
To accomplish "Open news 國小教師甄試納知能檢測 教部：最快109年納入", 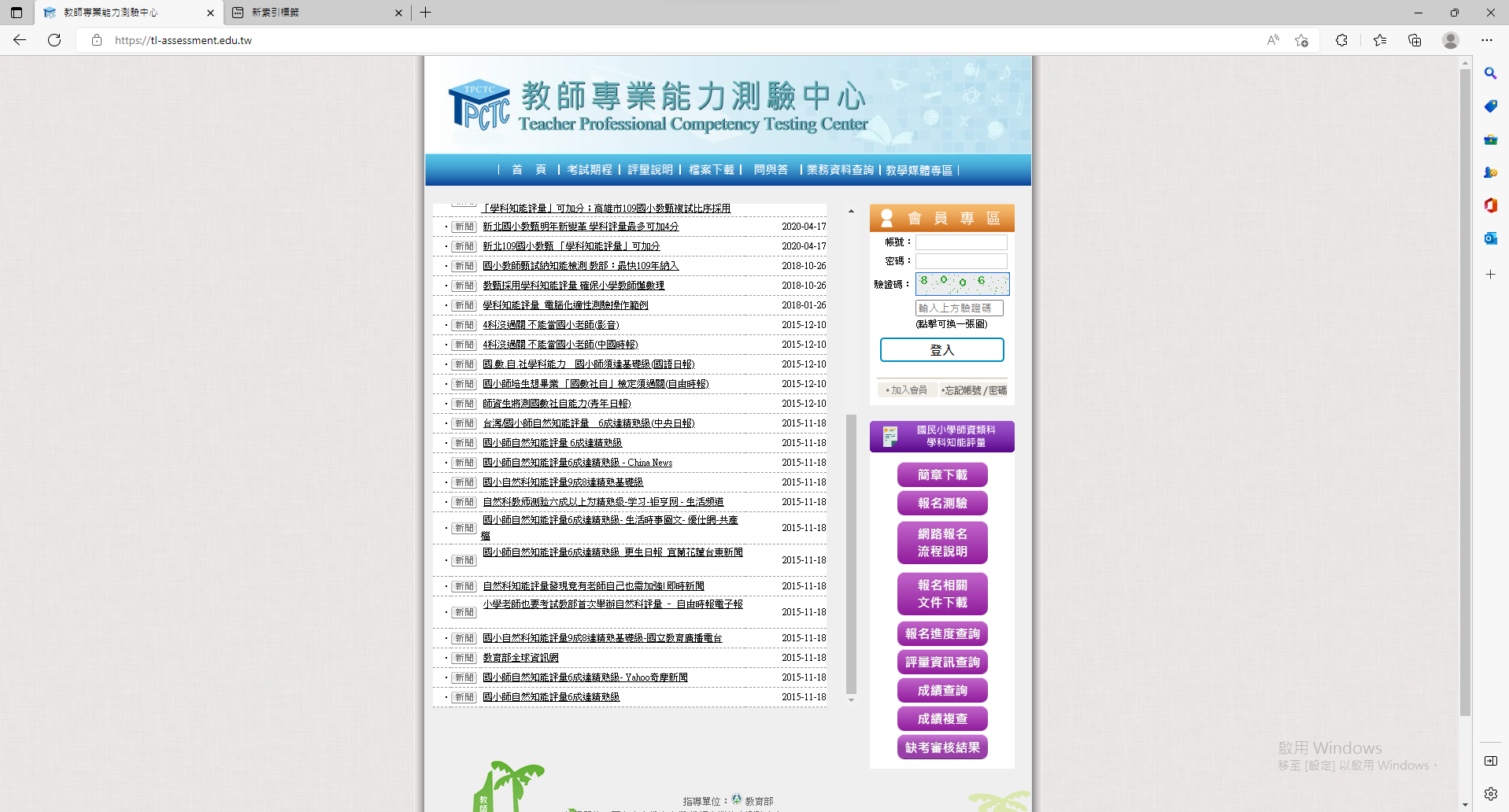I will tap(580, 266).
